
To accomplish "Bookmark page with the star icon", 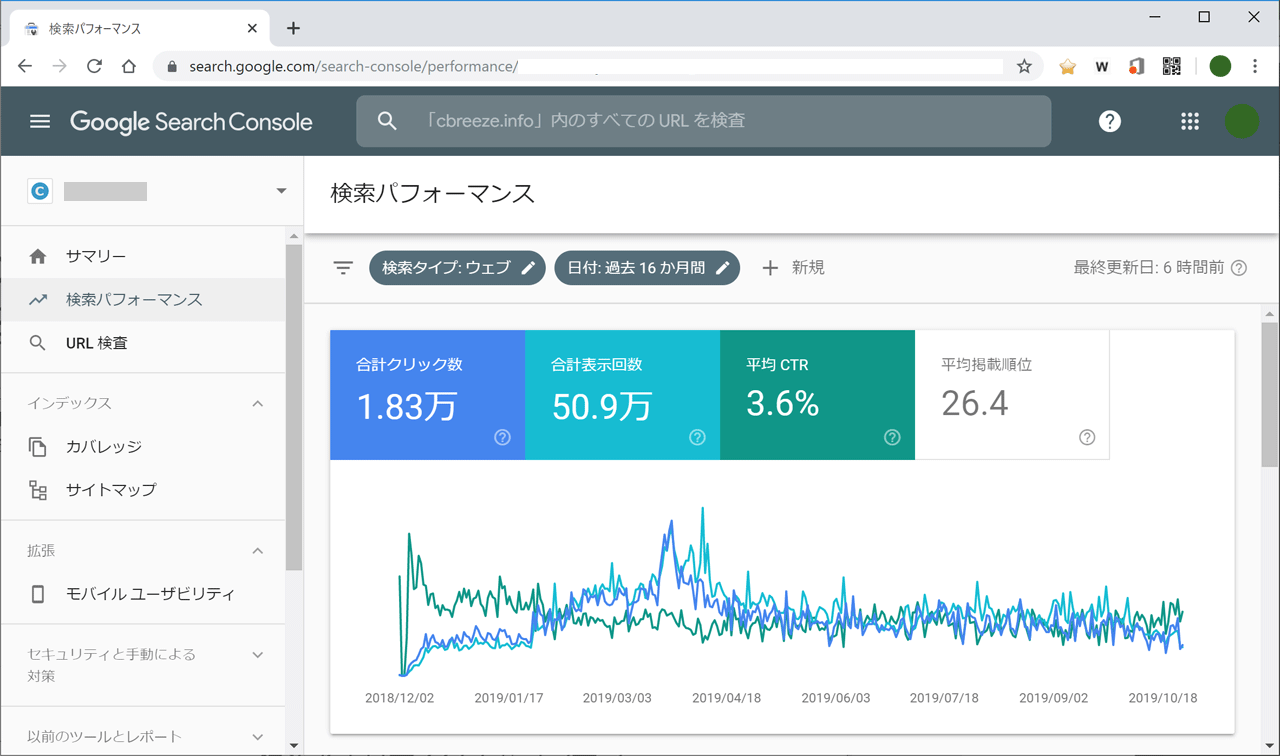I will [1024, 66].
